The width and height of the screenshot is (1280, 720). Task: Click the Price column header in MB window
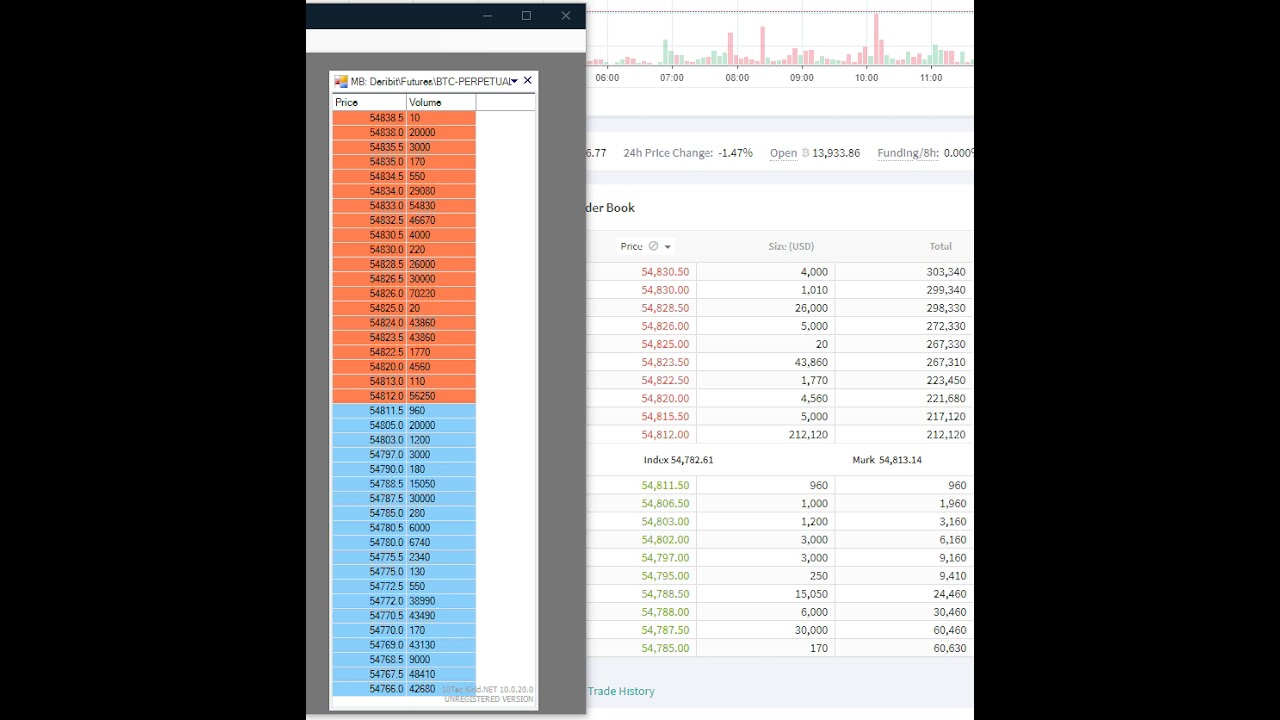(x=369, y=102)
